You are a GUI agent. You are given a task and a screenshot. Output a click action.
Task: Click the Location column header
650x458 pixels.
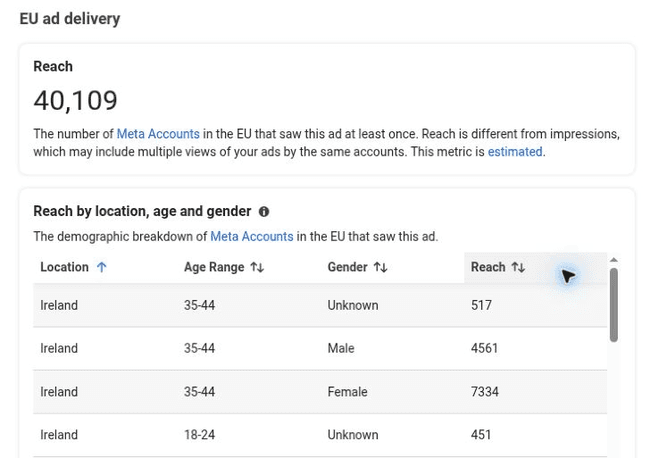pyautogui.click(x=64, y=267)
